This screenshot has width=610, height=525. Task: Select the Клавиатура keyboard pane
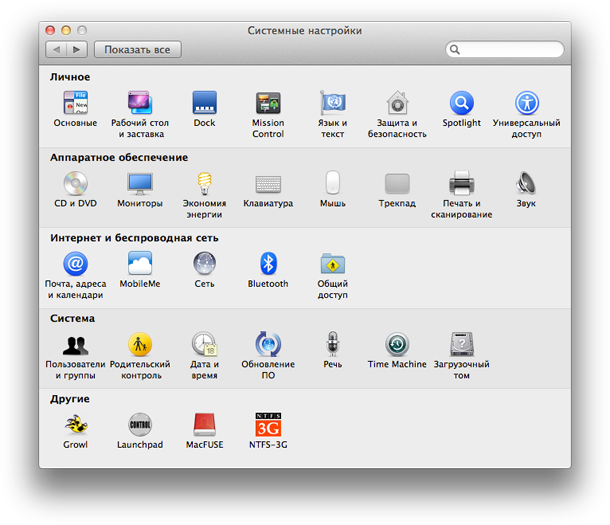pyautogui.click(x=267, y=184)
